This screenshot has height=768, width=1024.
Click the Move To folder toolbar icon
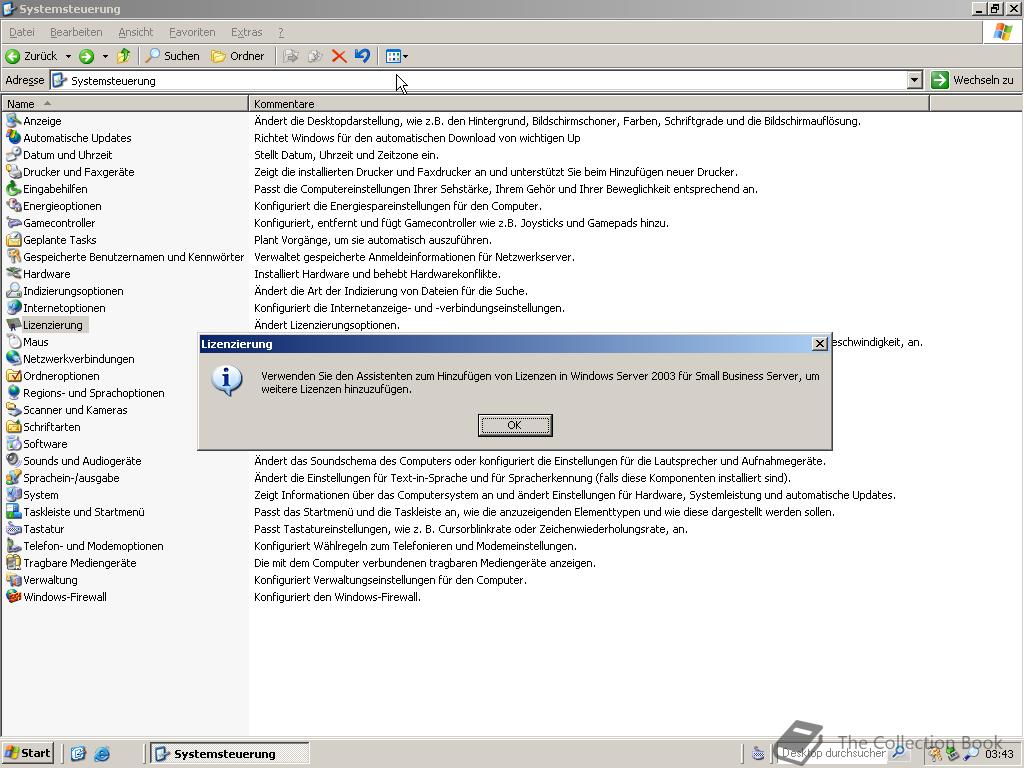click(x=291, y=56)
